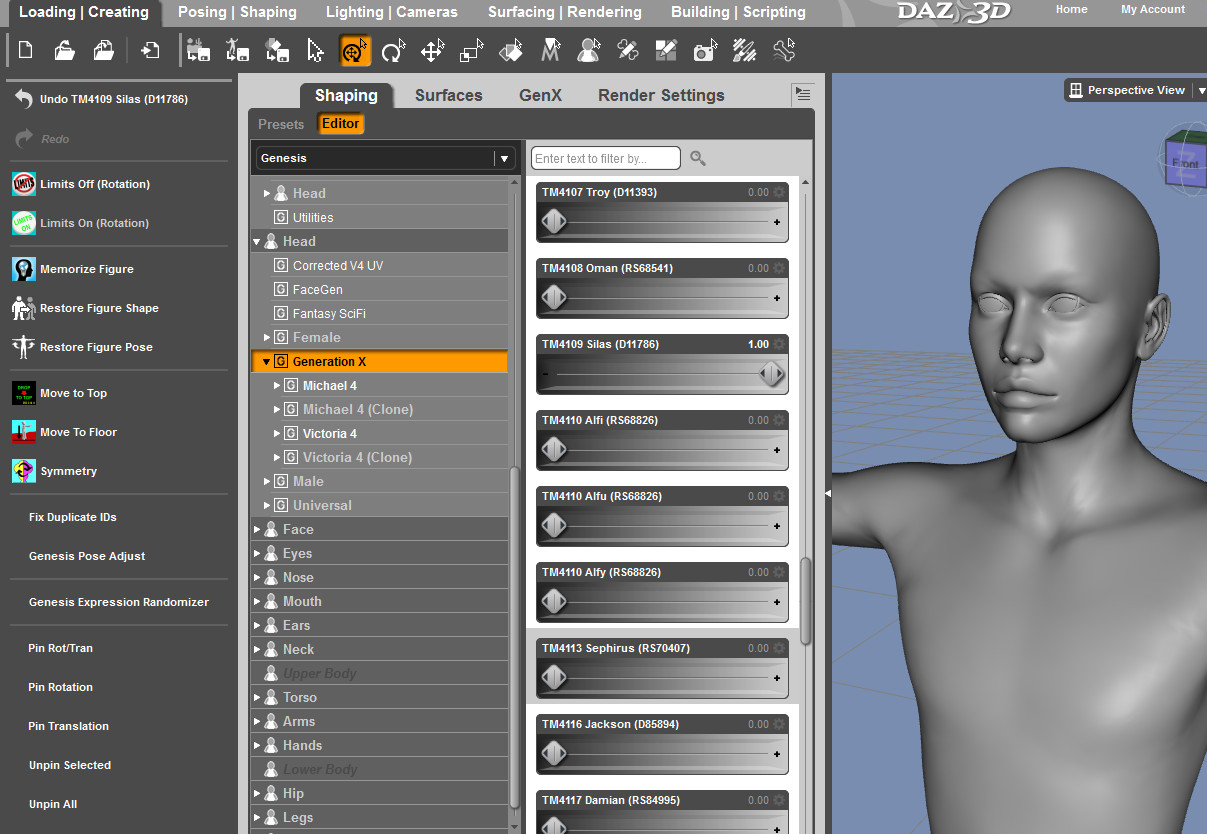Expand the Michael 4 subgroup
The image size is (1207, 834).
coord(278,386)
